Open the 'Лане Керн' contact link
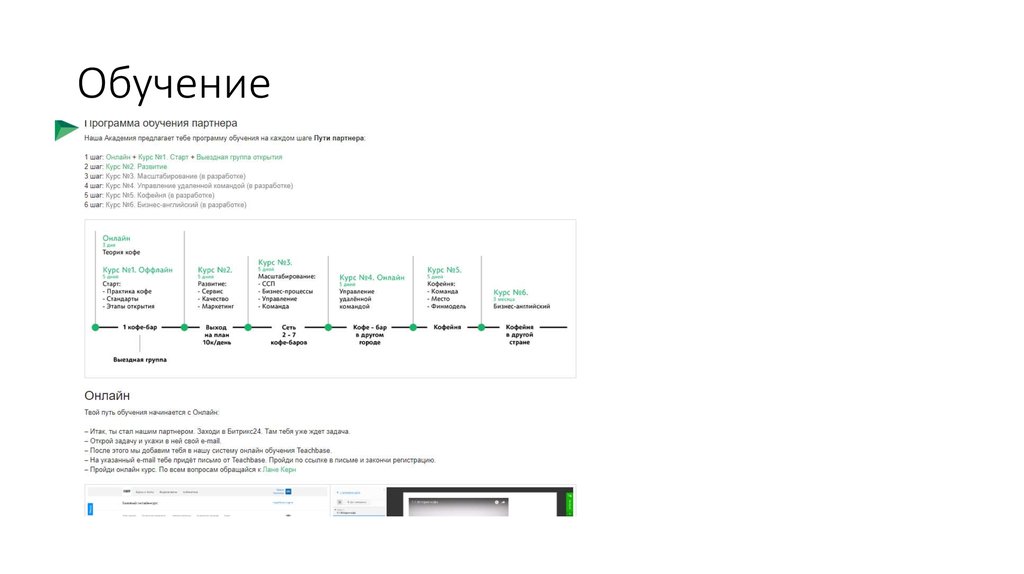The image size is (1024, 574). (279, 468)
